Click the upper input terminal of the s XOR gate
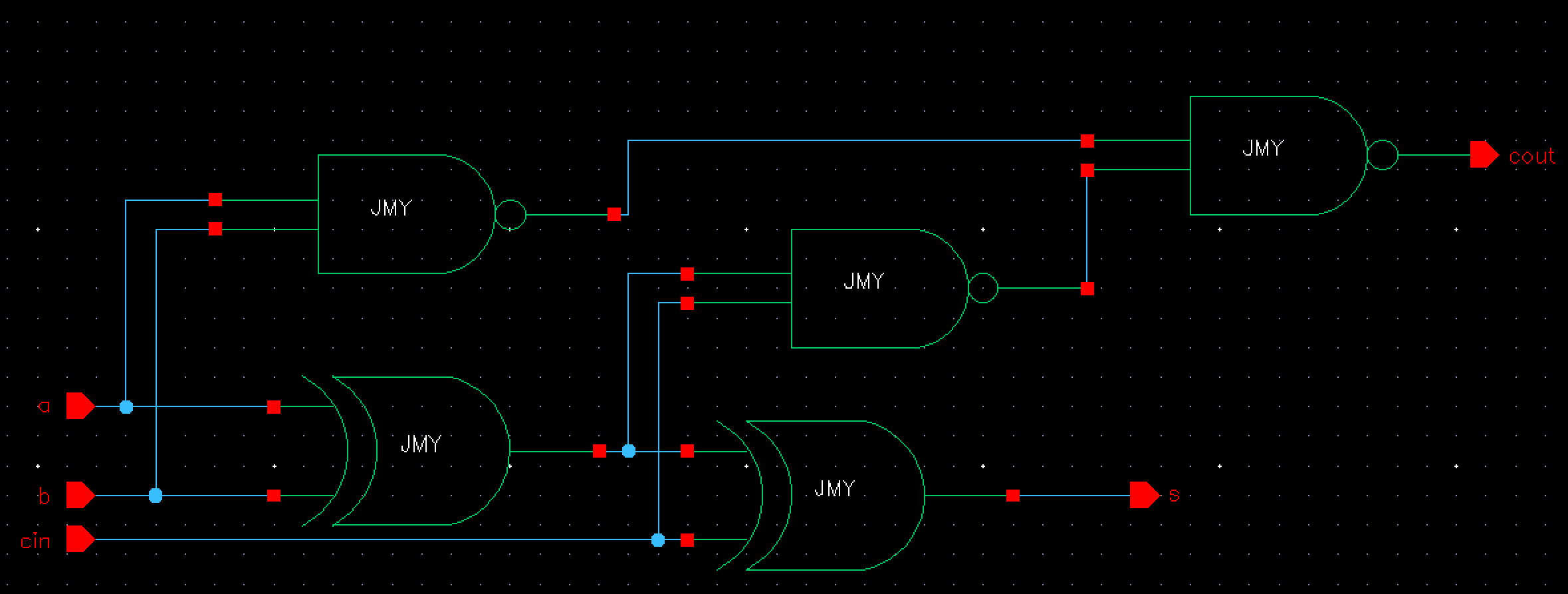 coord(687,452)
